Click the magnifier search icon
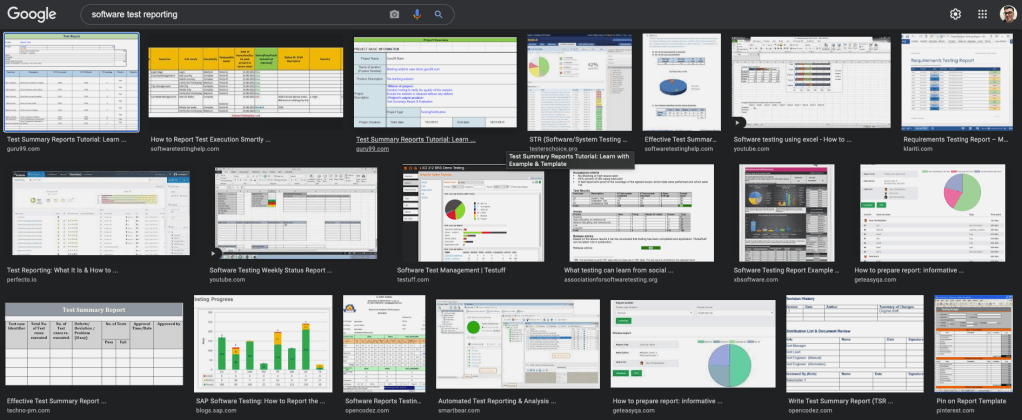1022x420 pixels. 438,15
